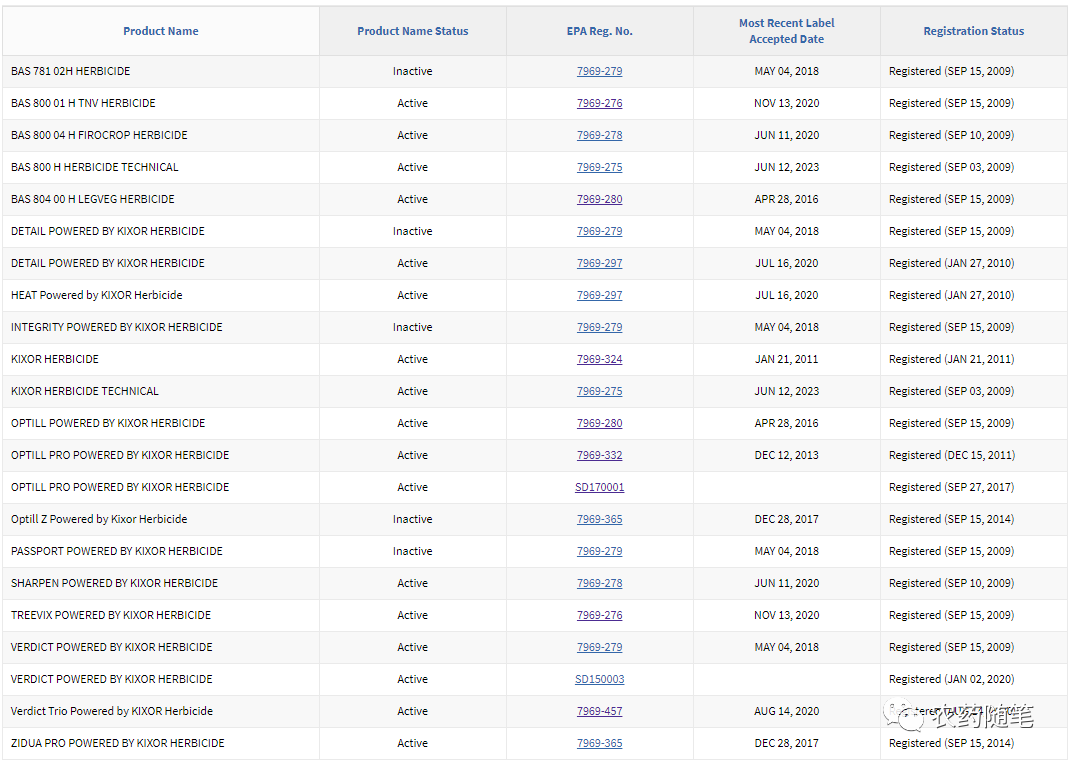Open 7969-297 link for active DETAIL POWERED BY KIXOR
This screenshot has height=763, width=1069.
tap(599, 263)
